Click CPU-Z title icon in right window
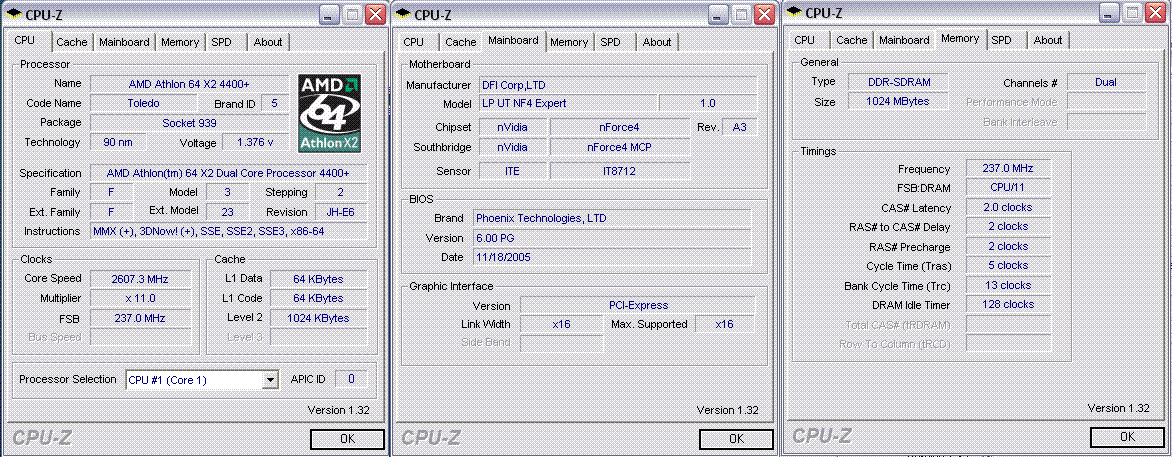Image resolution: width=1172 pixels, height=457 pixels. [x=793, y=12]
